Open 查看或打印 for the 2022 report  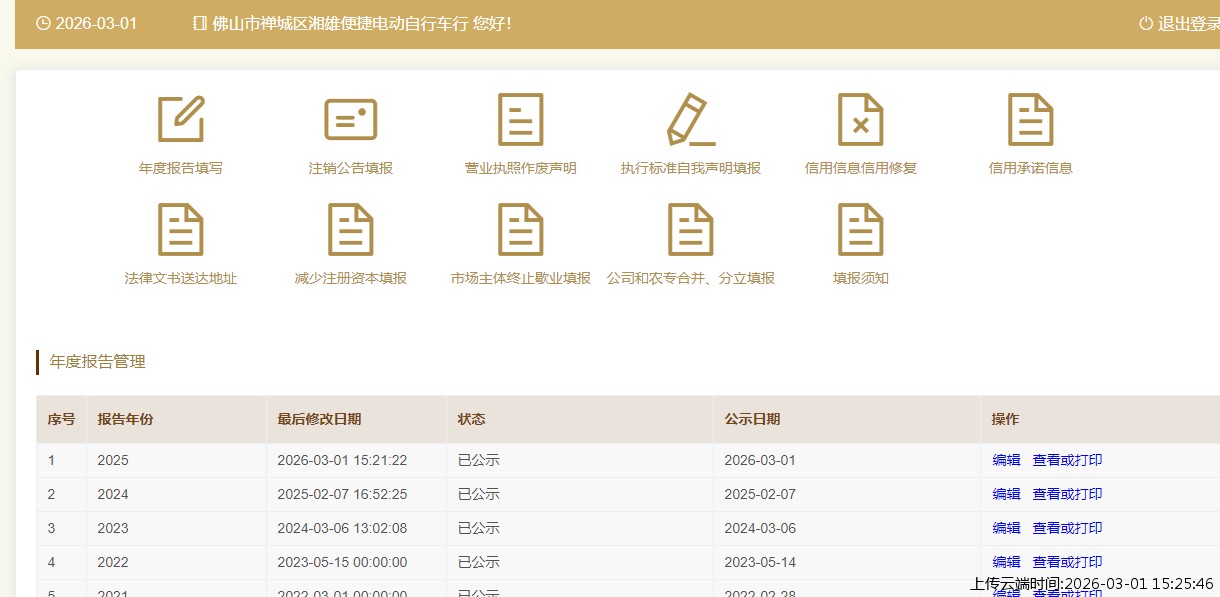(1067, 562)
